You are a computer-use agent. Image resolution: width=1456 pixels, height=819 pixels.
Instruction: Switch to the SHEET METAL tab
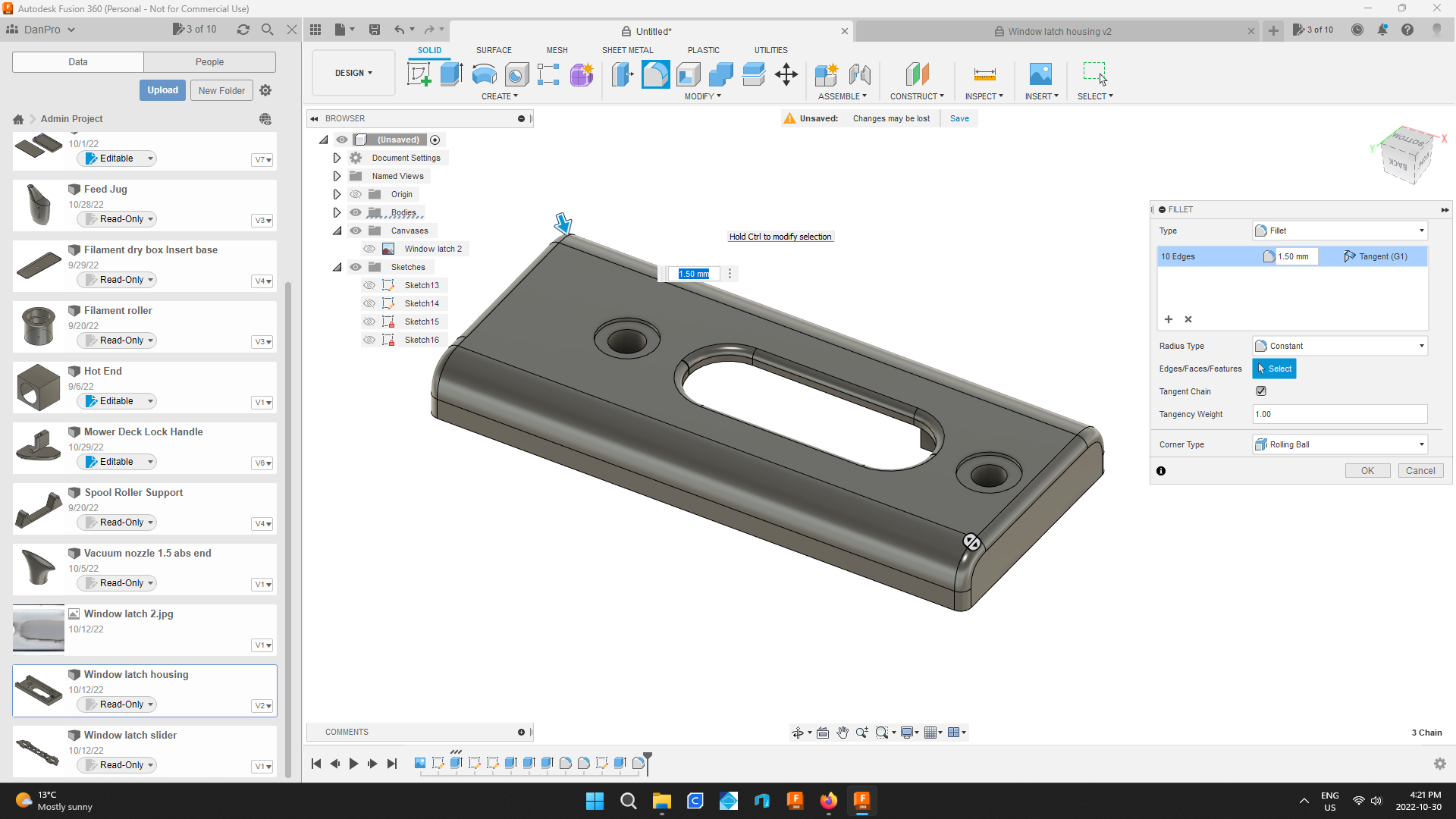(627, 50)
